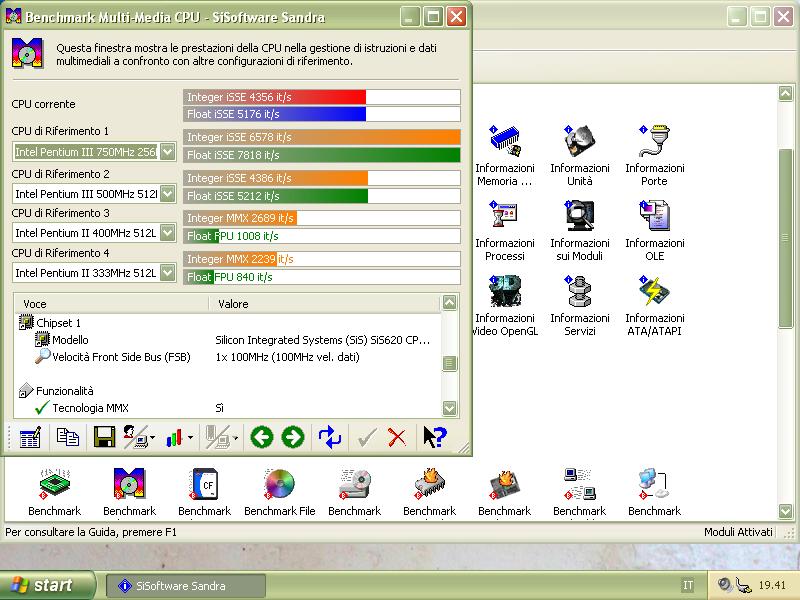This screenshot has height=600, width=800.
Task: Click the Voce column header
Action: (x=110, y=304)
